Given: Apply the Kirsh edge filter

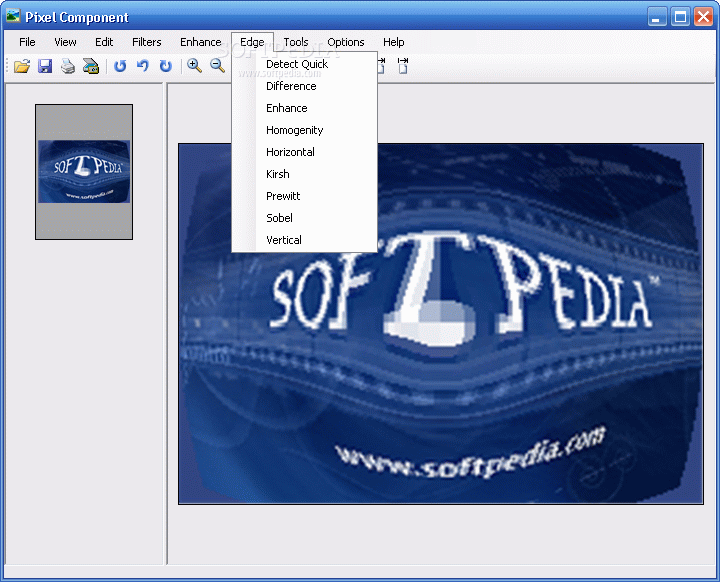Looking at the screenshot, I should pyautogui.click(x=304, y=175).
